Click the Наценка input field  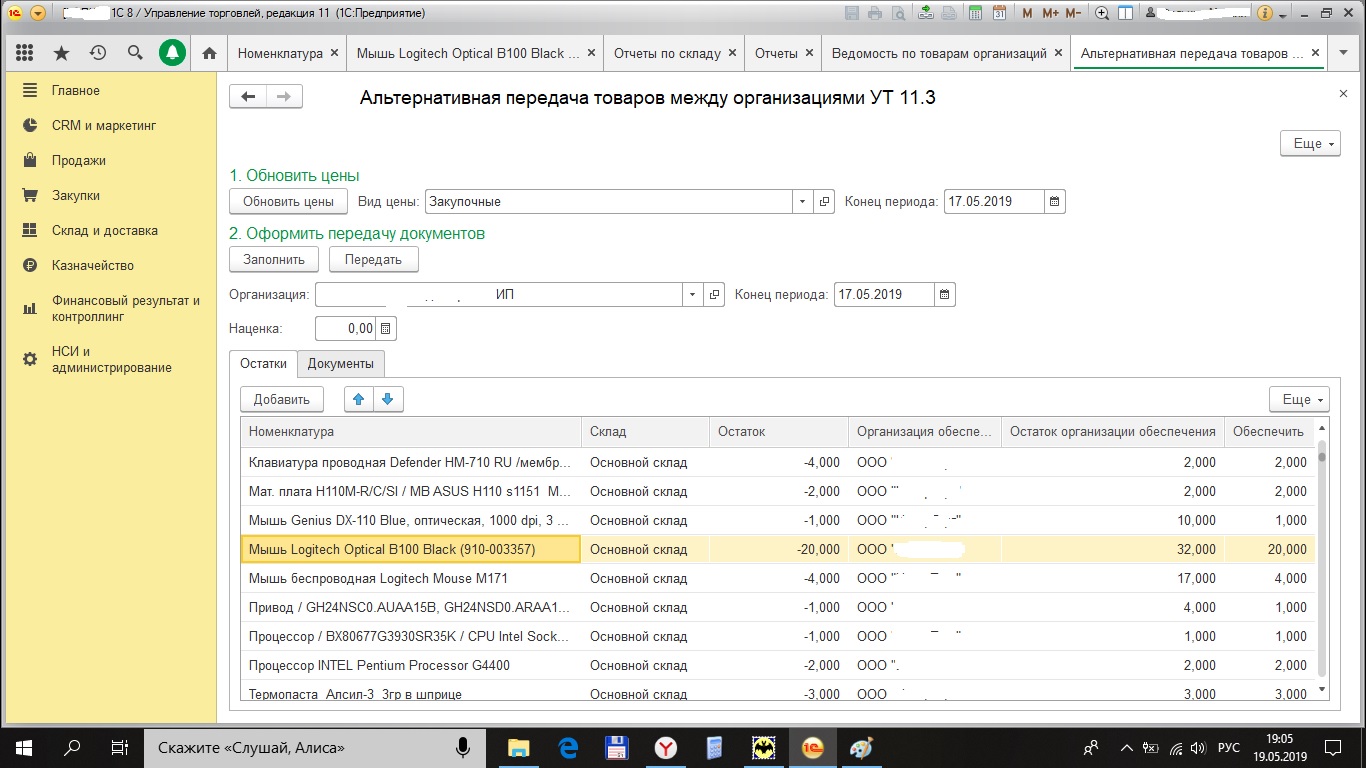(x=345, y=328)
